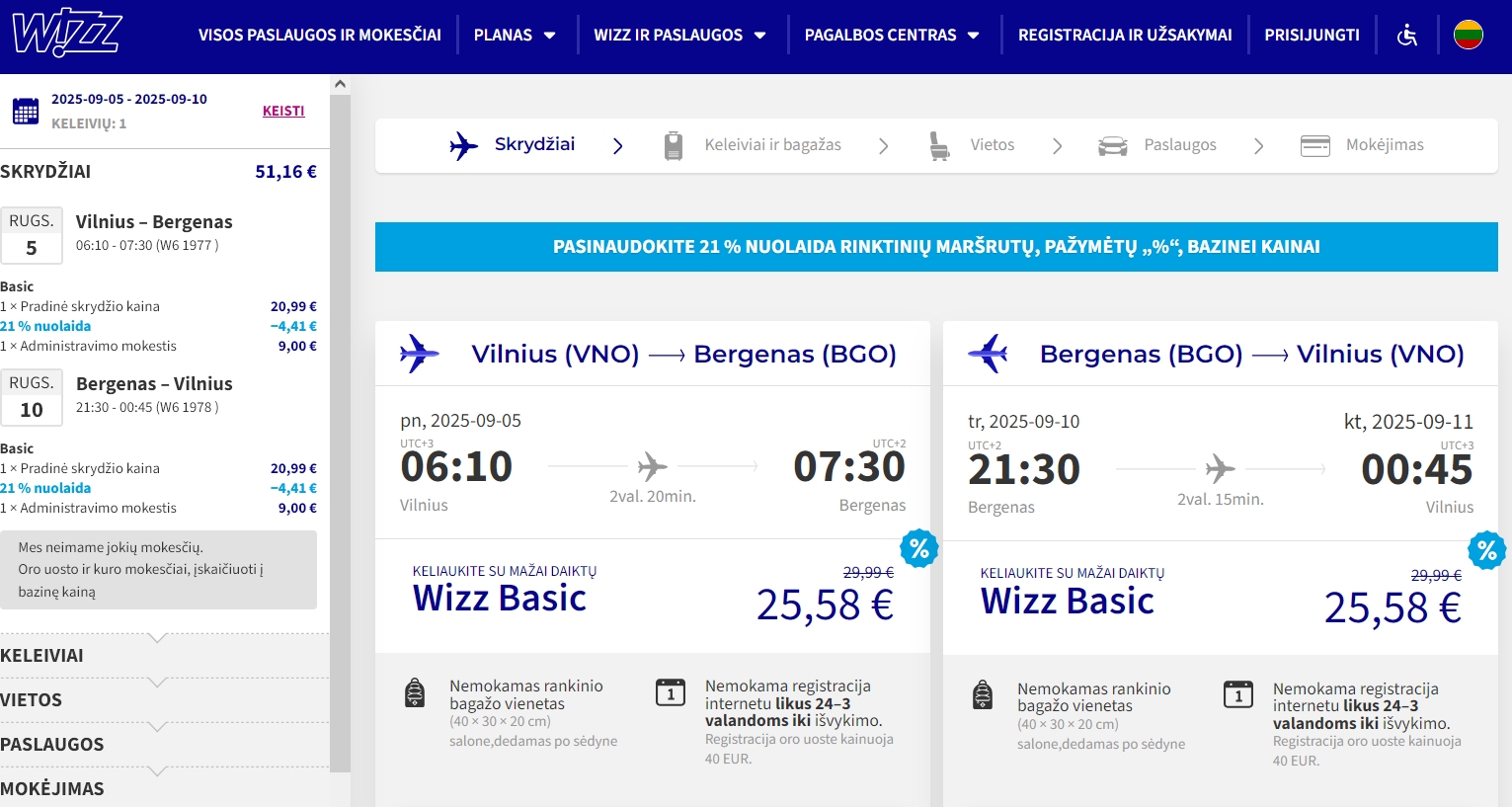Screen dimensions: 1512x807
Task: Expand the Paslaugos sidebar section
Action: (165, 745)
